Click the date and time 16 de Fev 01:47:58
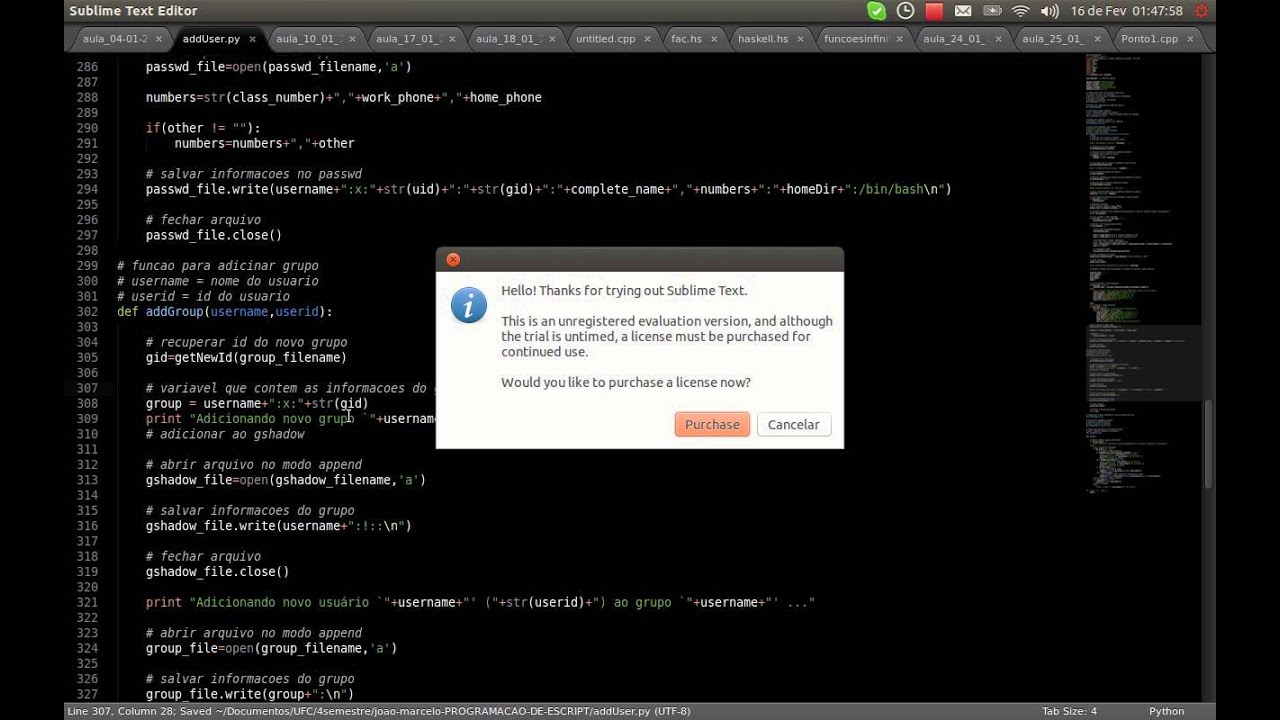Viewport: 1280px width, 720px height. coord(1126,11)
